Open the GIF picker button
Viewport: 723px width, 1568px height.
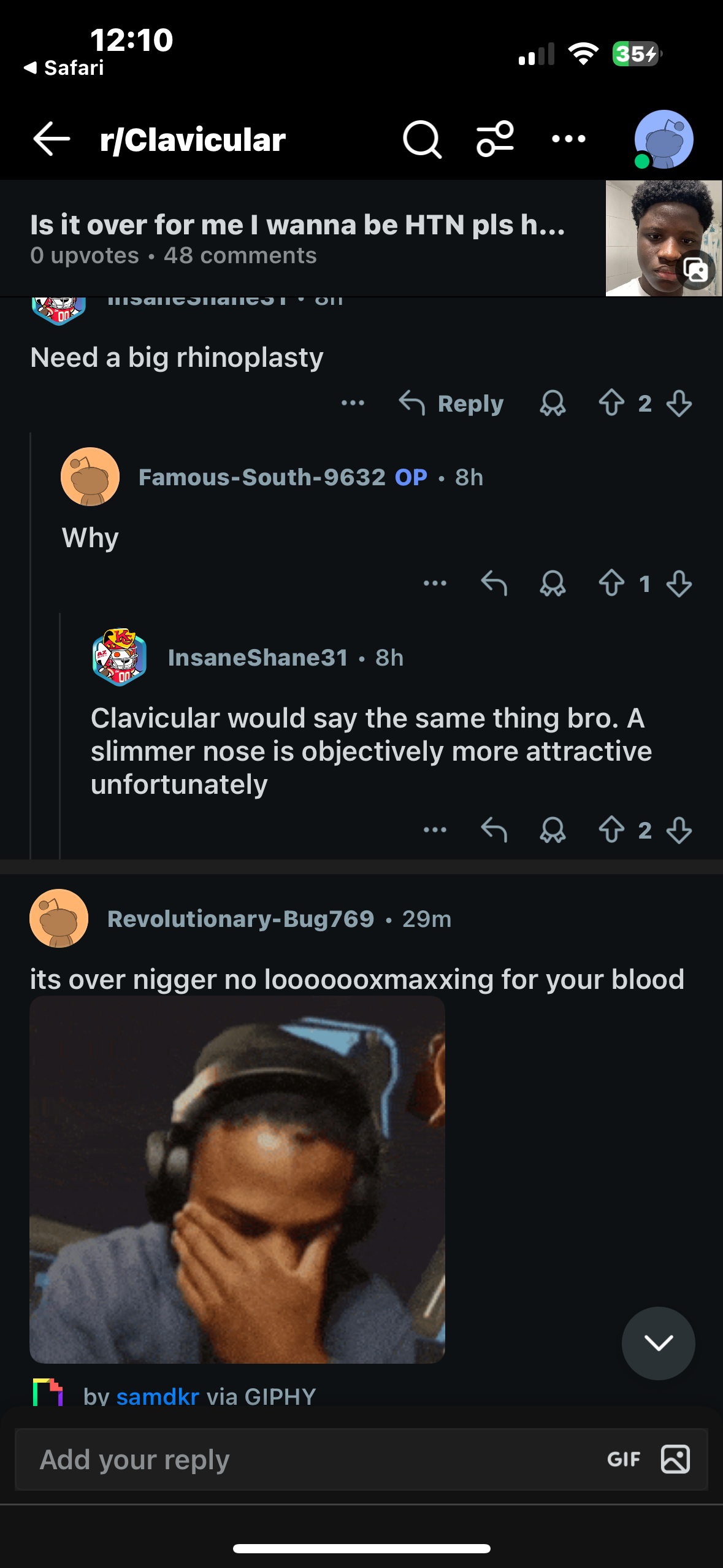coord(624,1459)
